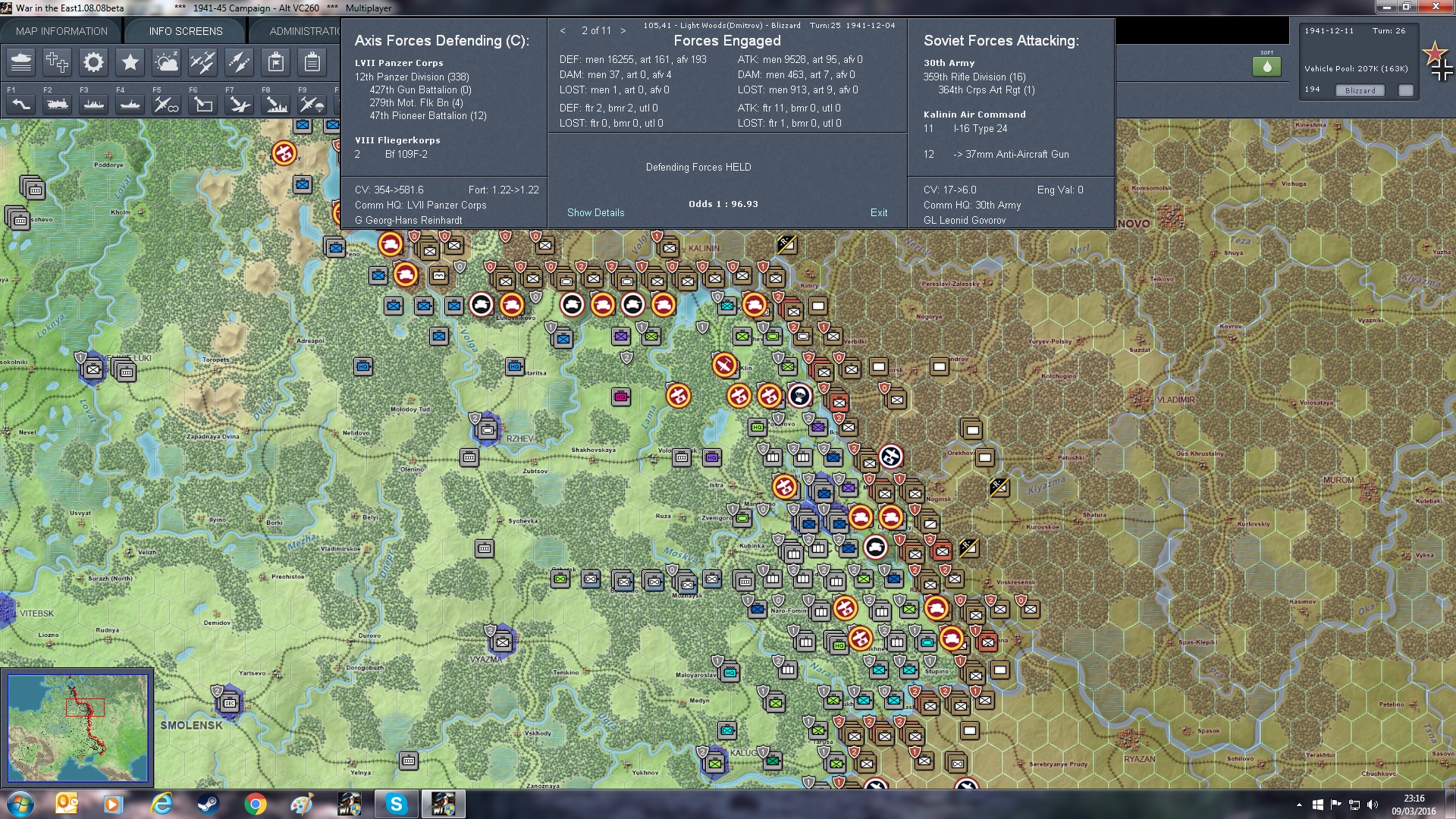Click the small blank button beside Blizzard

(x=1406, y=90)
